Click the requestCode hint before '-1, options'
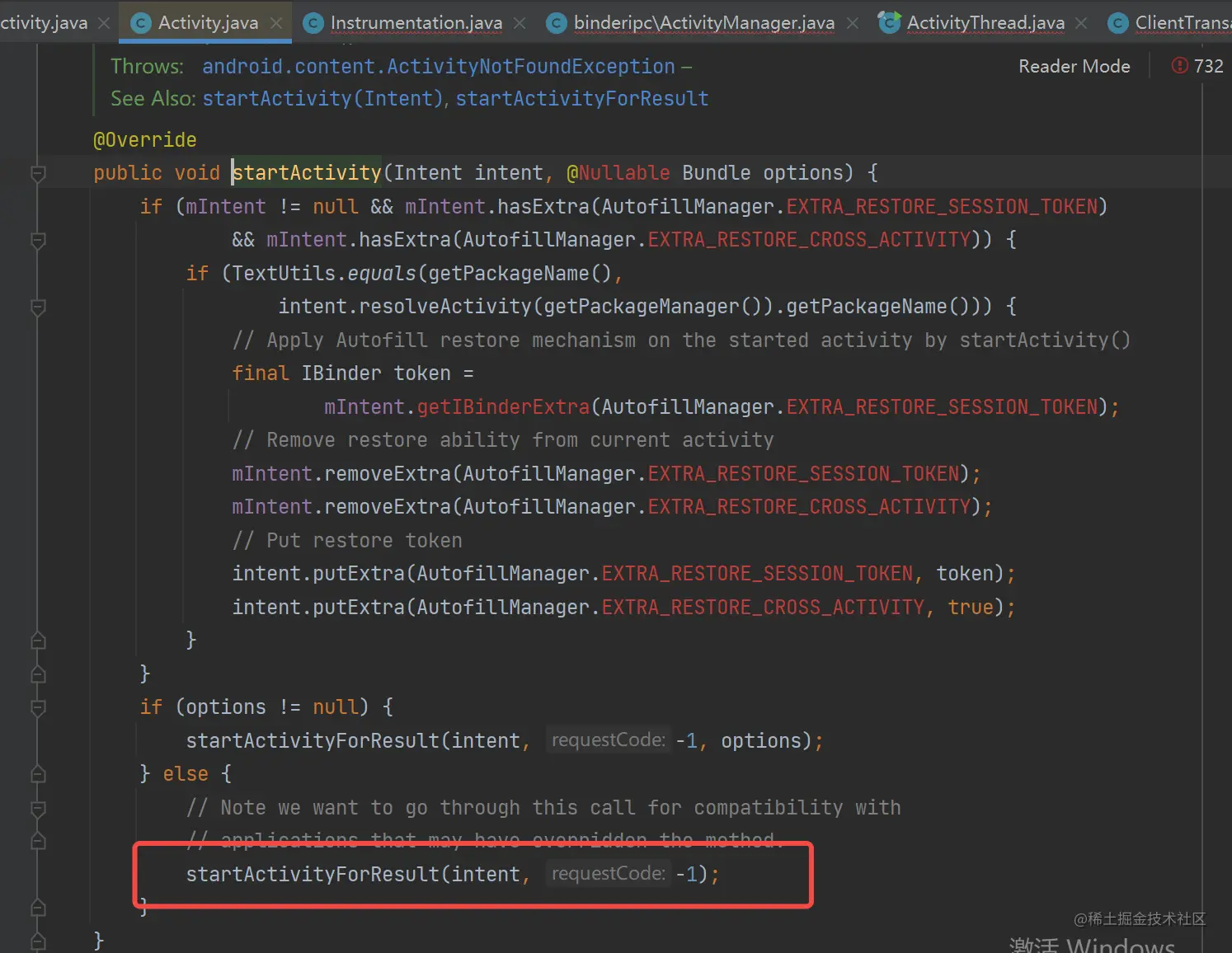The image size is (1232, 953). (609, 740)
